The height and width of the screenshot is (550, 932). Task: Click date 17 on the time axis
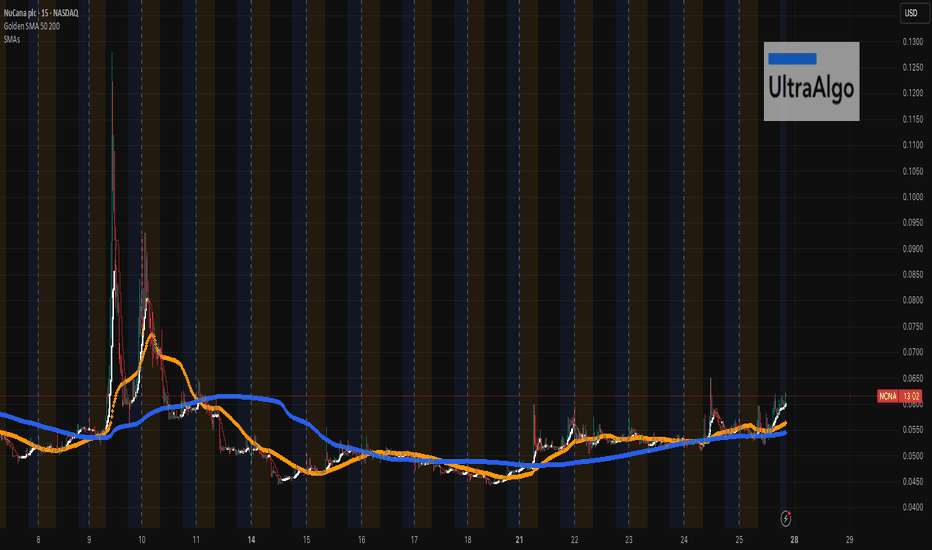click(414, 540)
